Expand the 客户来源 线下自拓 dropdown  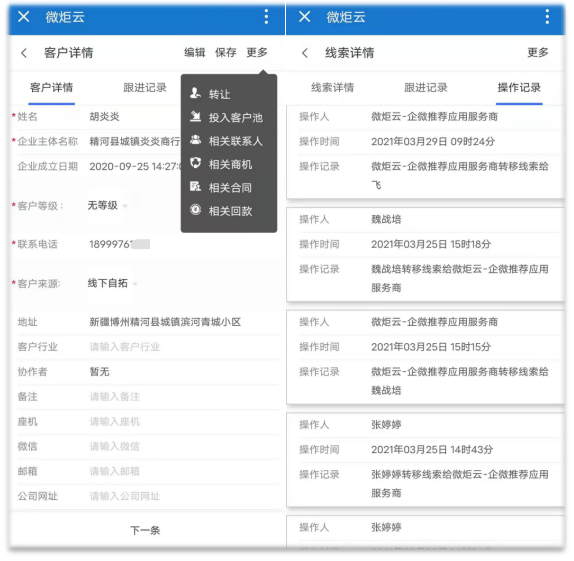click(x=112, y=283)
